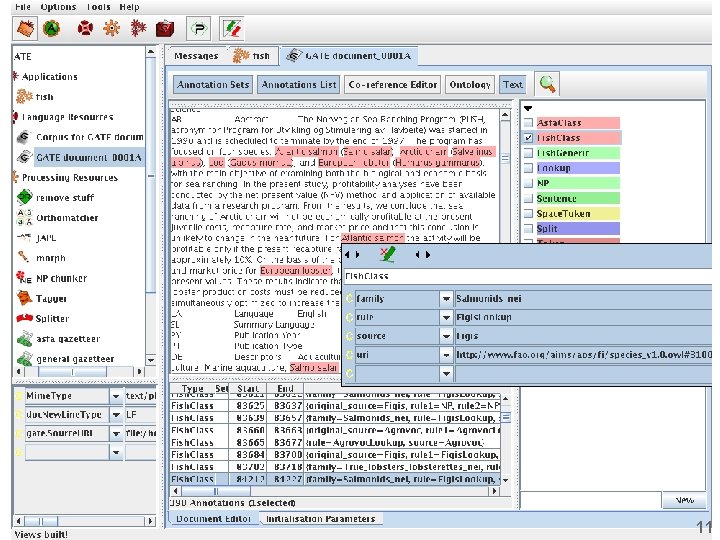Click the green A icon in main toolbar
The image size is (720, 540).
click(53, 28)
